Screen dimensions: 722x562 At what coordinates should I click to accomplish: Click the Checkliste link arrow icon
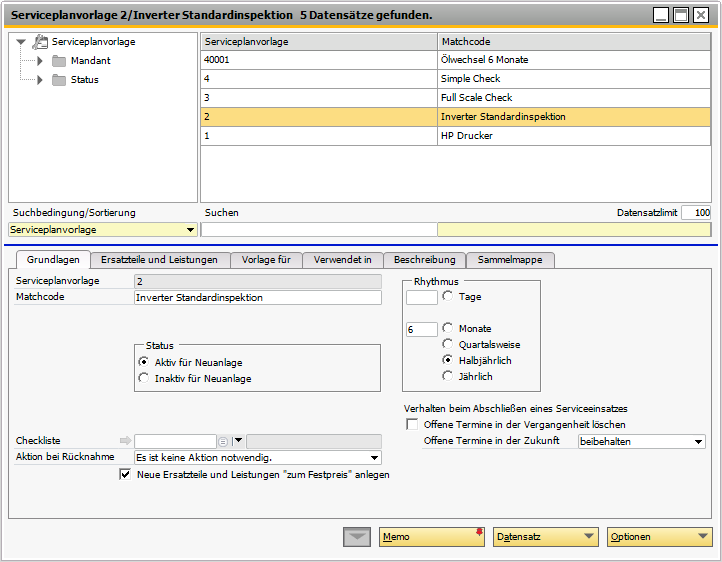click(x=125, y=441)
